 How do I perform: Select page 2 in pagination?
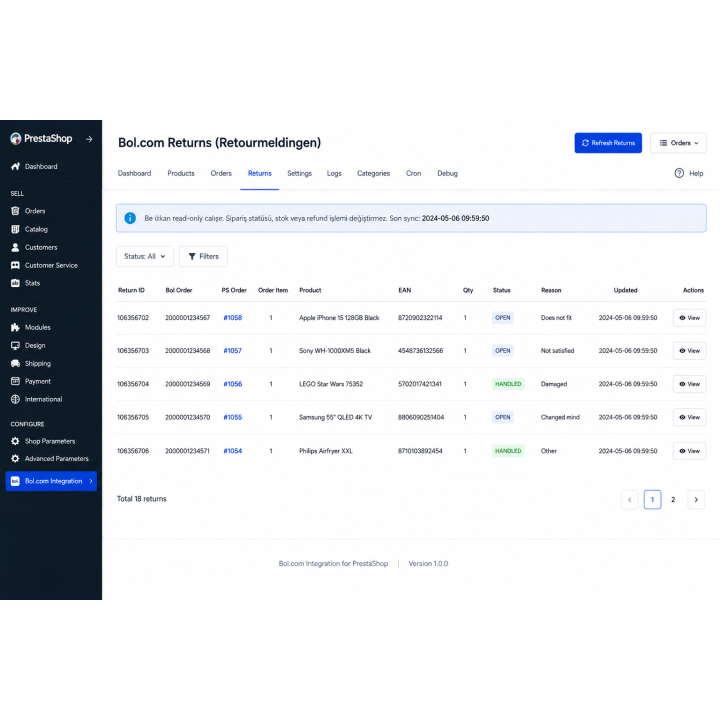[673, 500]
